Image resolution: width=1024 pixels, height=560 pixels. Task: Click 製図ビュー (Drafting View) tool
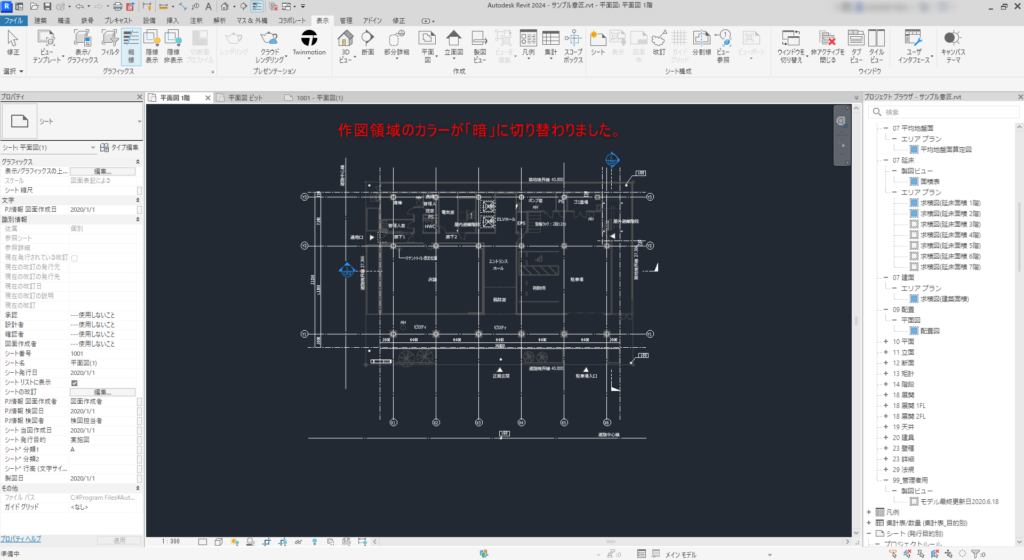click(479, 46)
